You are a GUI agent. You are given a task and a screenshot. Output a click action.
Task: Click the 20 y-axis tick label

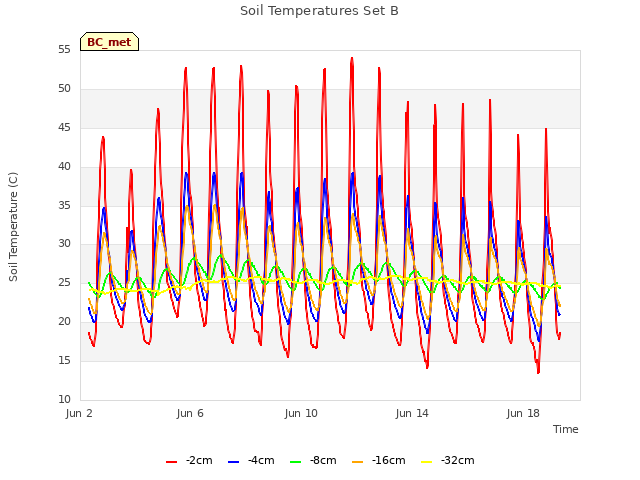64,322
